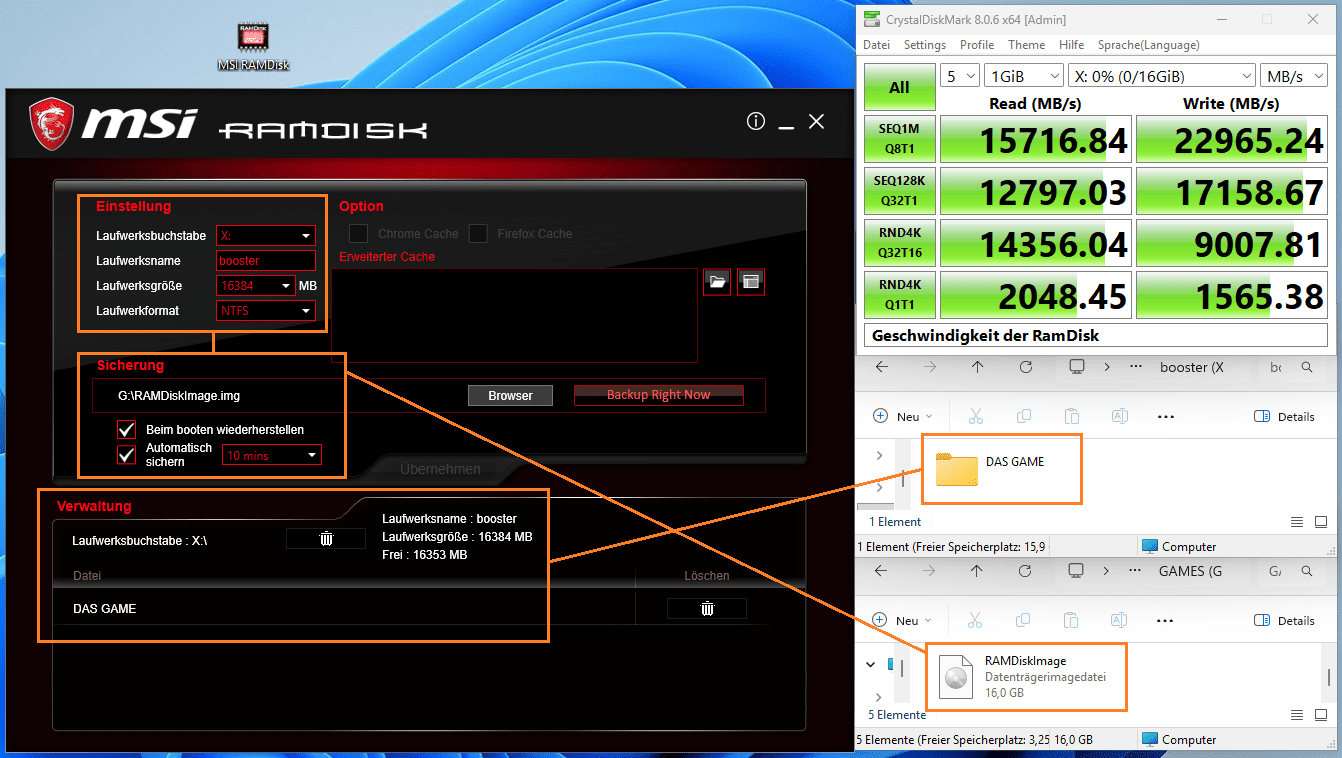
Task: Open the MB/s unit dropdown
Action: 1295,76
